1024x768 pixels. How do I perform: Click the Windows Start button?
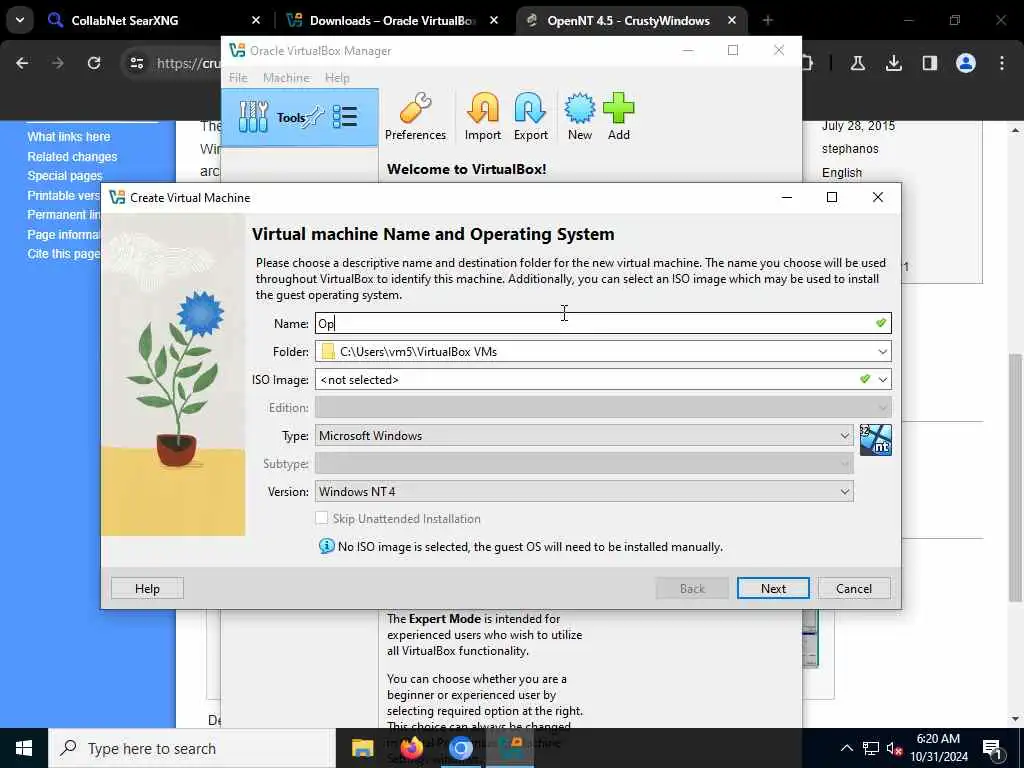point(24,748)
